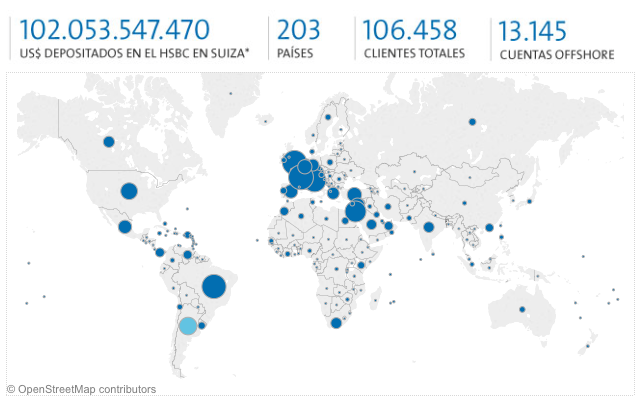Screen dimensions: 642x402
Task: Click the light blue Argentina bubble
Action: [188, 326]
